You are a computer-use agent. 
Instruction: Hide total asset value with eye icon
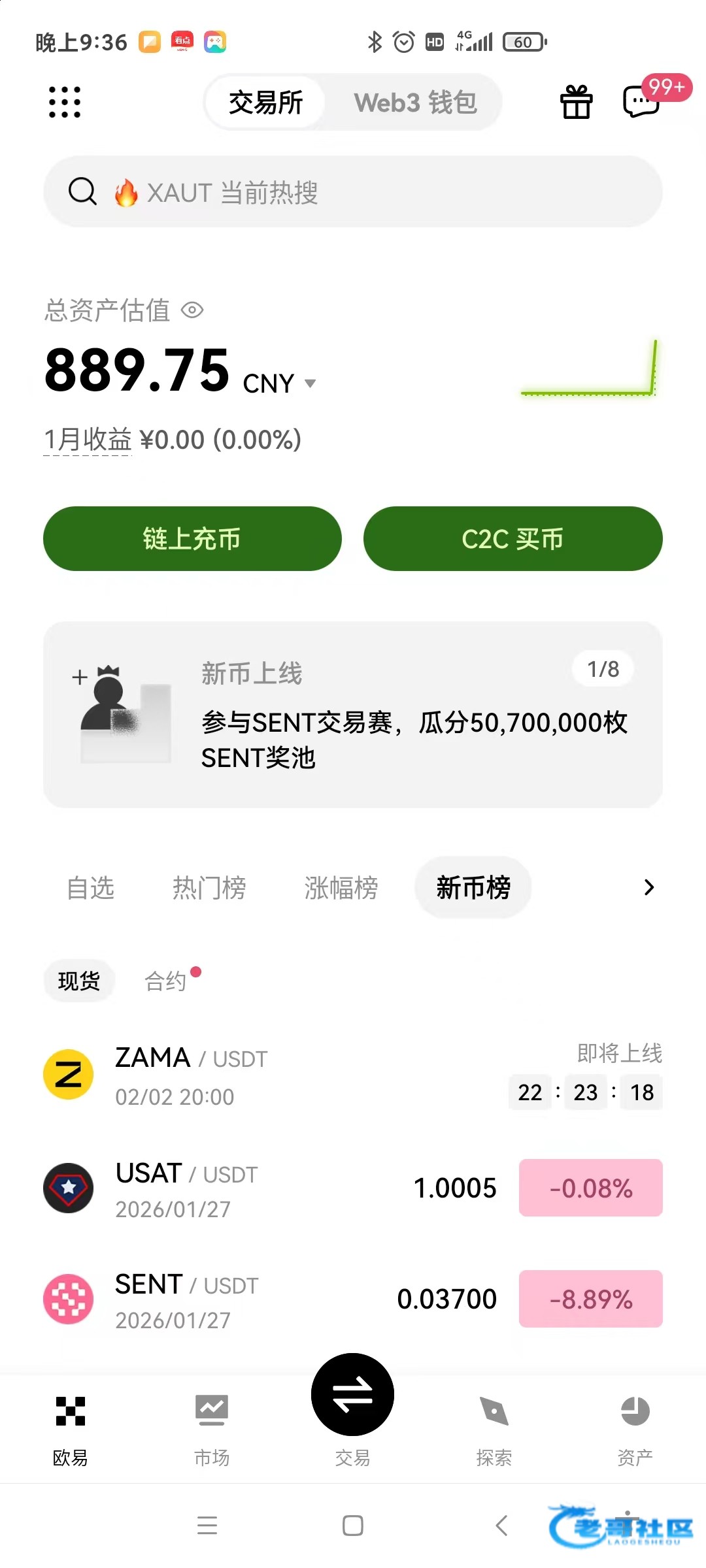[192, 310]
